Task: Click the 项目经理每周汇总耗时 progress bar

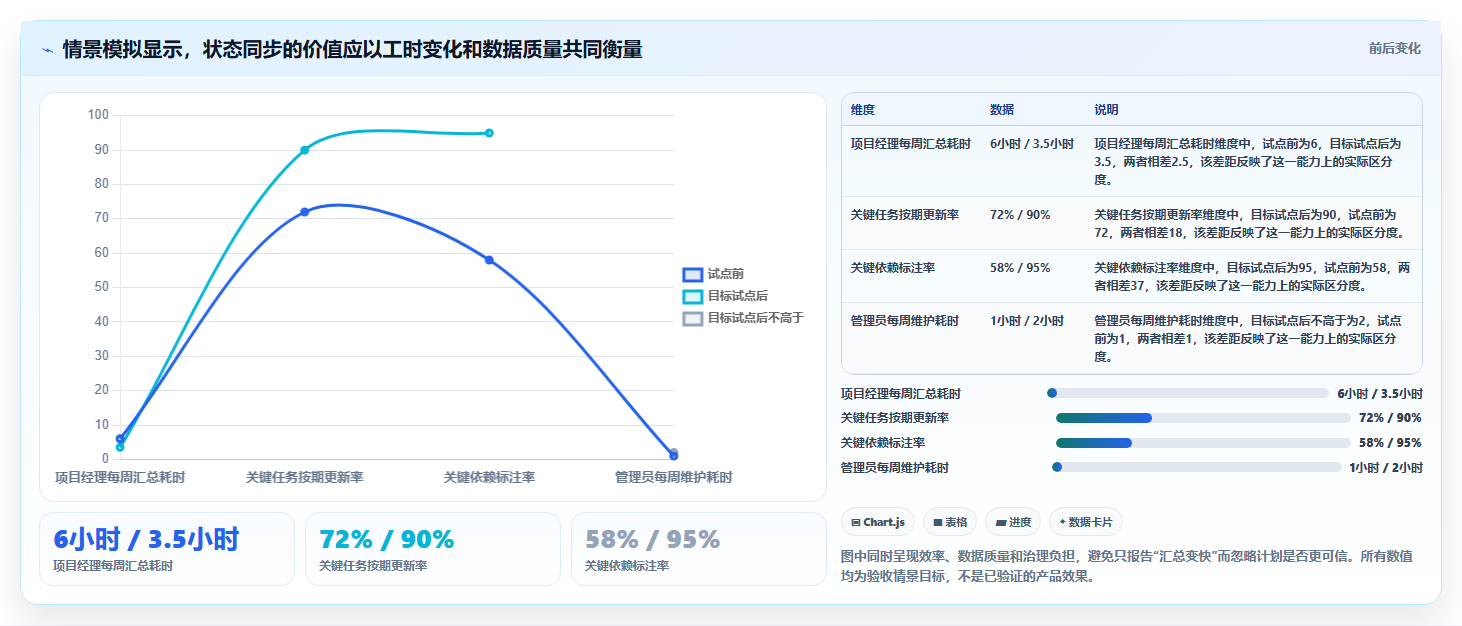Action: coord(1187,394)
